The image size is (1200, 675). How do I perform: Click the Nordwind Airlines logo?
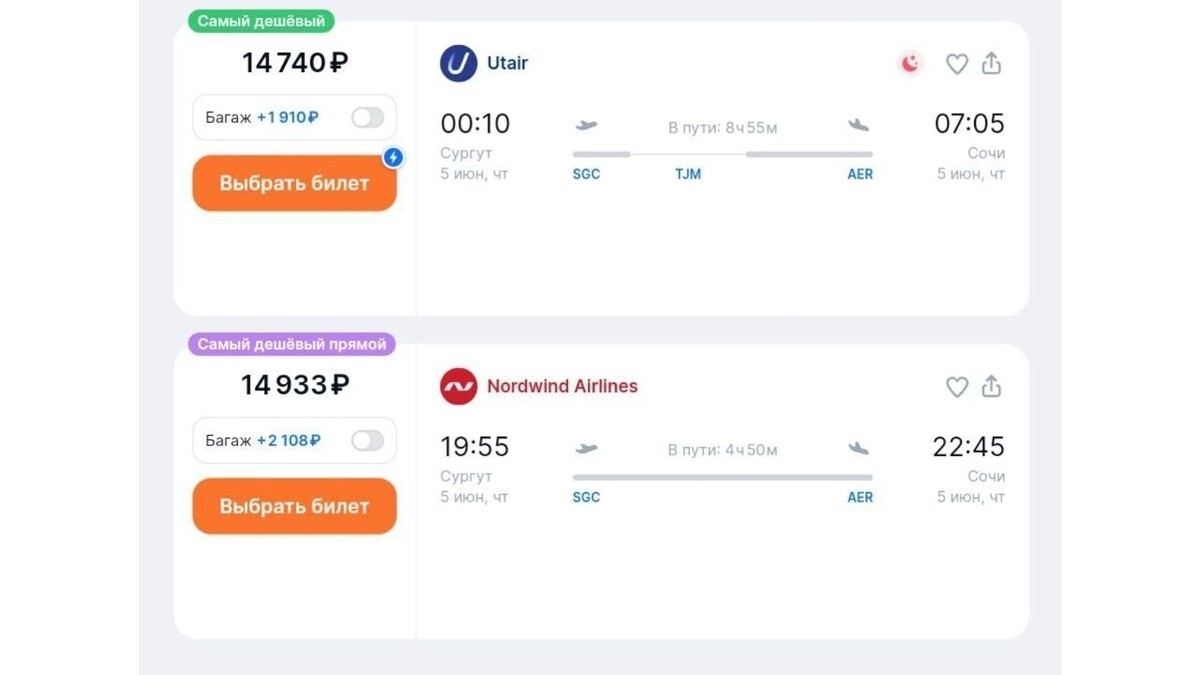[458, 386]
